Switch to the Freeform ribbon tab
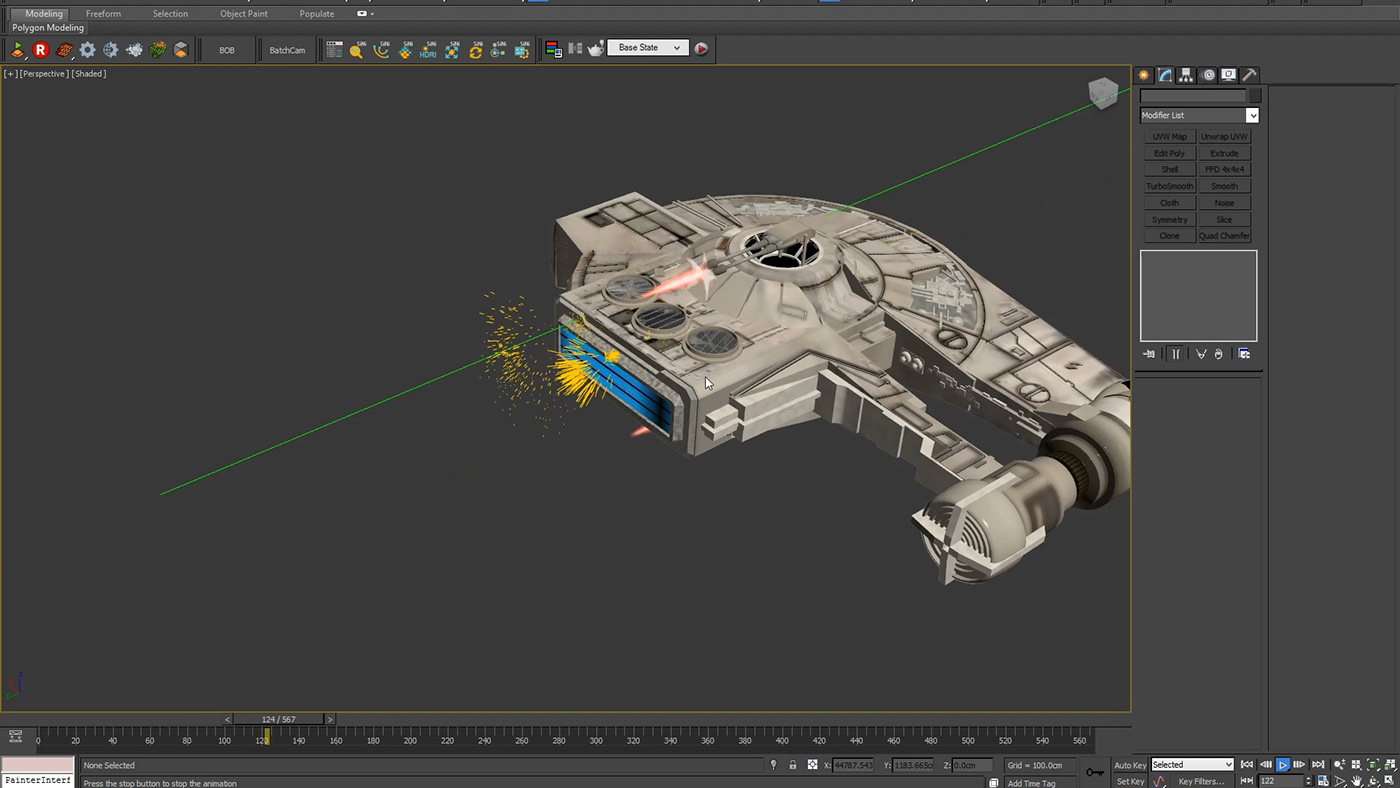 click(103, 14)
